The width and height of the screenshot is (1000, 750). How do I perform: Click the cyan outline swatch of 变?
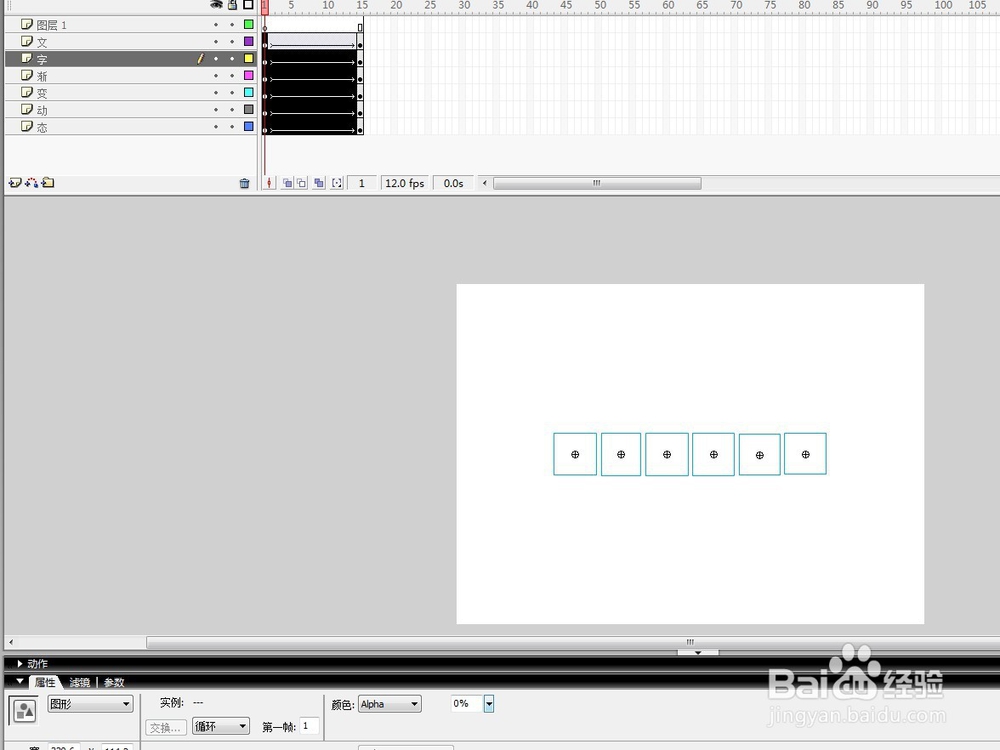tap(249, 92)
